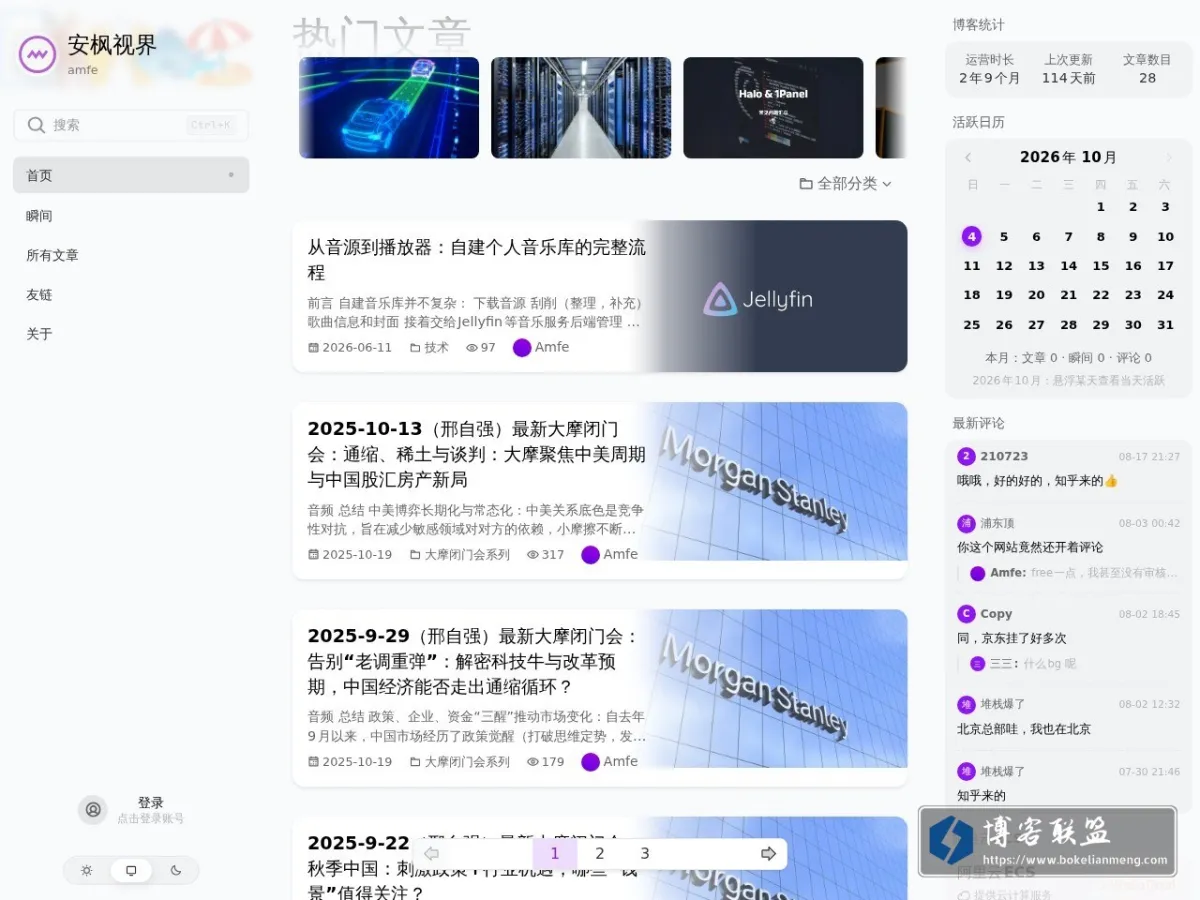This screenshot has width=1200, height=900.
Task: Click 文章数目 28 statistic
Action: (1147, 69)
